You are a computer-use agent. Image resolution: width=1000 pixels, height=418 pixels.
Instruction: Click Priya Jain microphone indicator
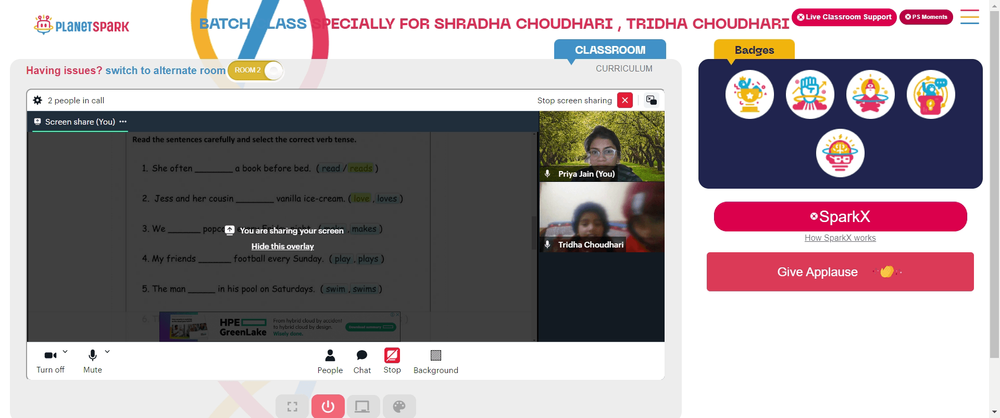pos(547,174)
